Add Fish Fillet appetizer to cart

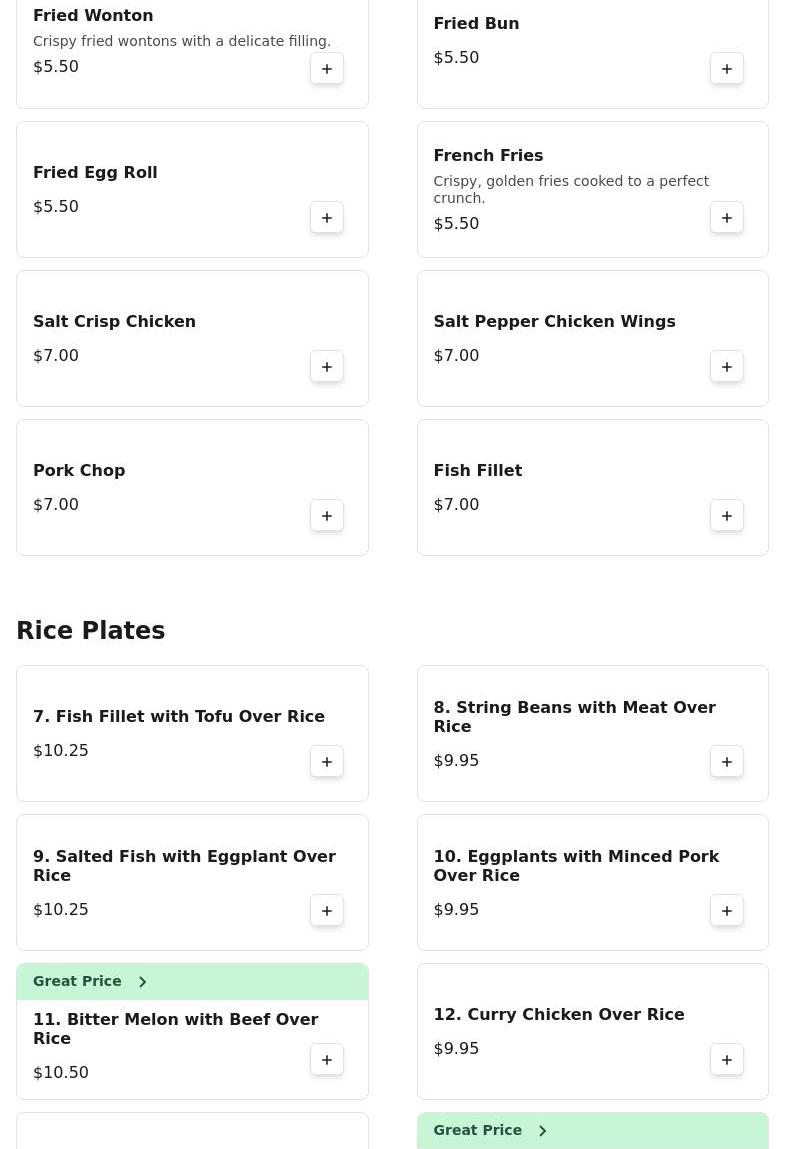727,516
